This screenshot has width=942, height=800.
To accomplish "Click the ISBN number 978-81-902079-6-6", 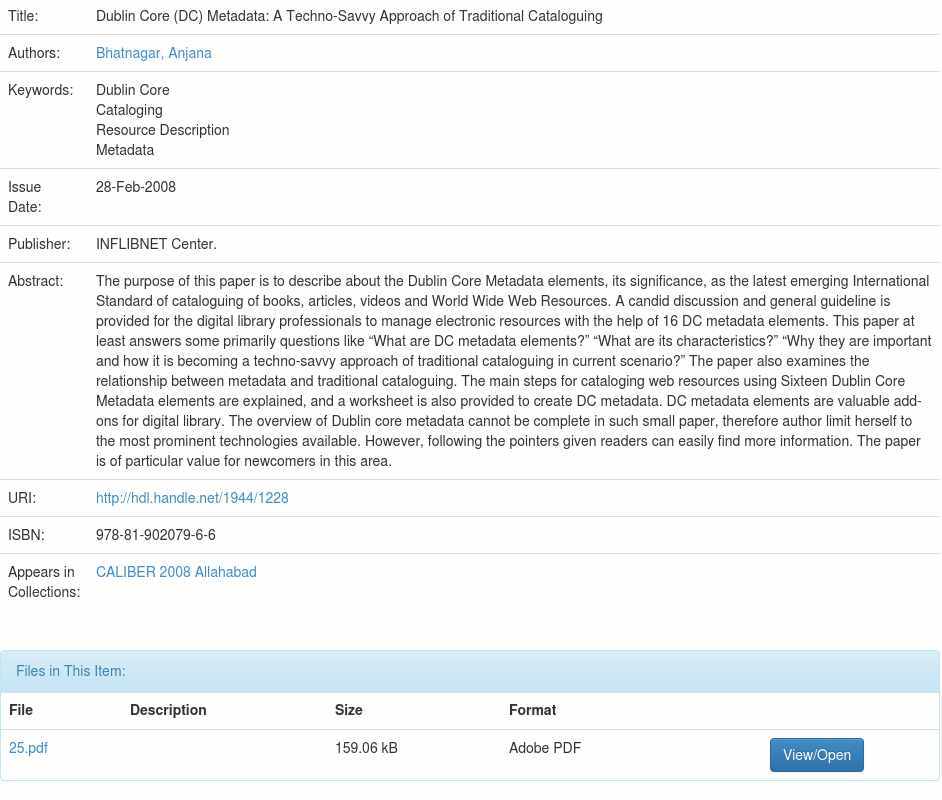I will [x=156, y=535].
